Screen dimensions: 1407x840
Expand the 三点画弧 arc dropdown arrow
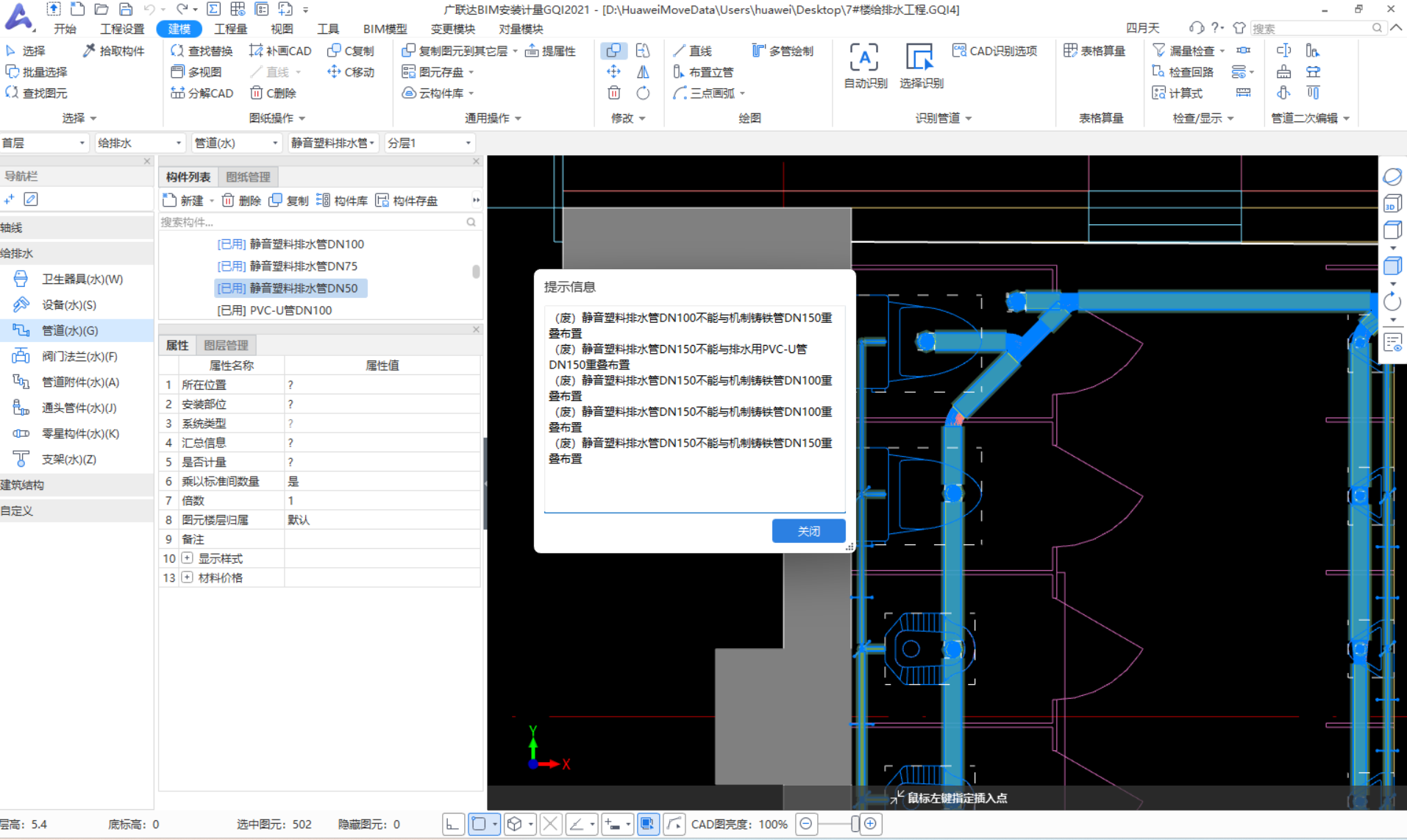click(742, 93)
